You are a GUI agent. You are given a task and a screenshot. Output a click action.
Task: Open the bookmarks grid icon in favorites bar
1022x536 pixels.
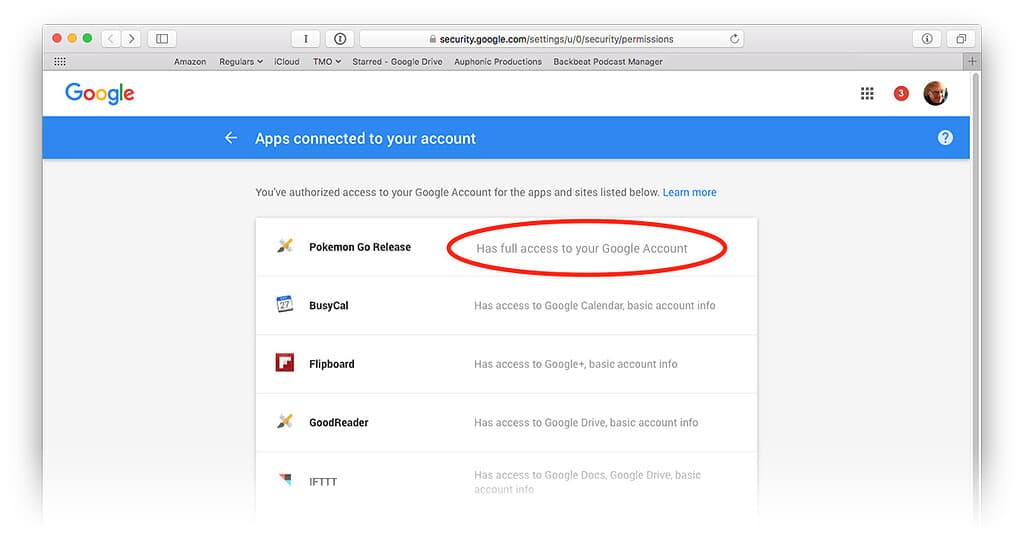coord(60,61)
